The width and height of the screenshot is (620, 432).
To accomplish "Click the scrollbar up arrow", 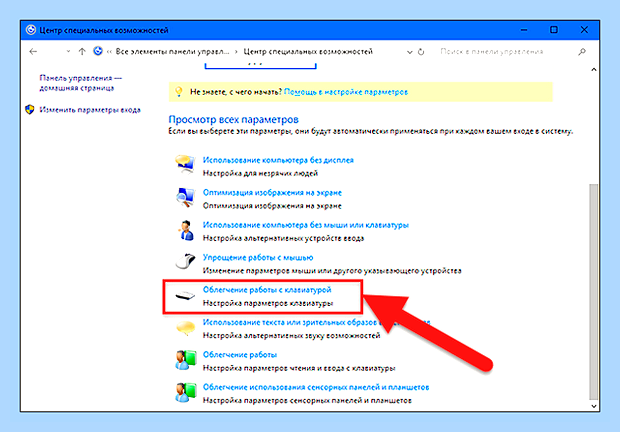I will [594, 70].
